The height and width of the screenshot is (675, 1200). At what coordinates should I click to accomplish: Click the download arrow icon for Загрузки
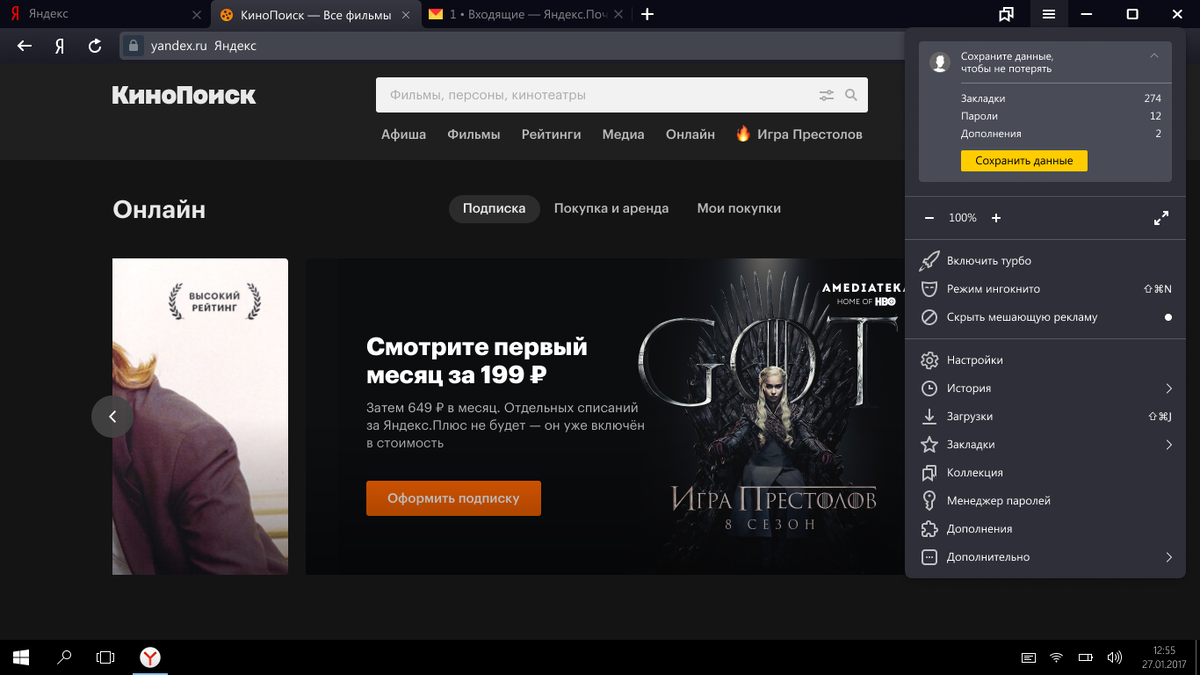[929, 416]
